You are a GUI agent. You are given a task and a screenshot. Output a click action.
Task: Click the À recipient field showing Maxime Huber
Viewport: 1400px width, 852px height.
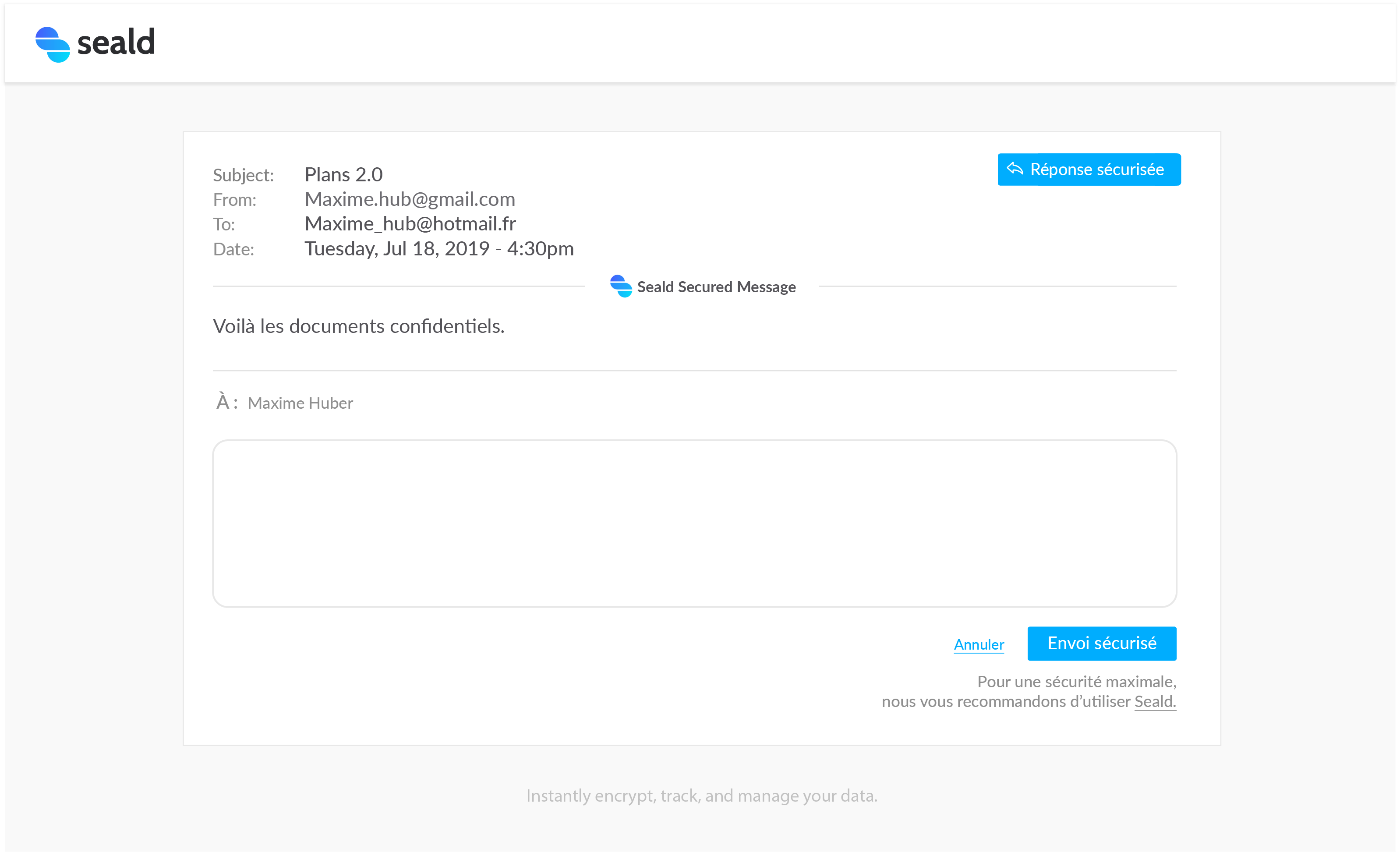300,402
